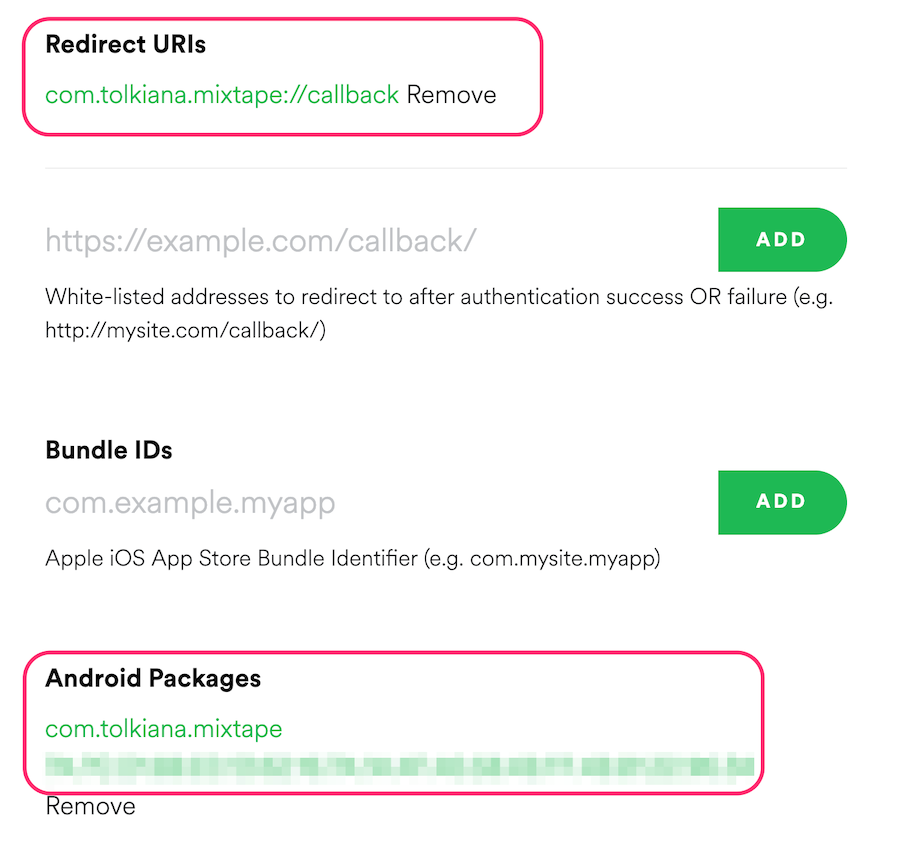The image size is (900, 866).
Task: Click the divider below Redirect URIs
Action: pyautogui.click(x=446, y=168)
